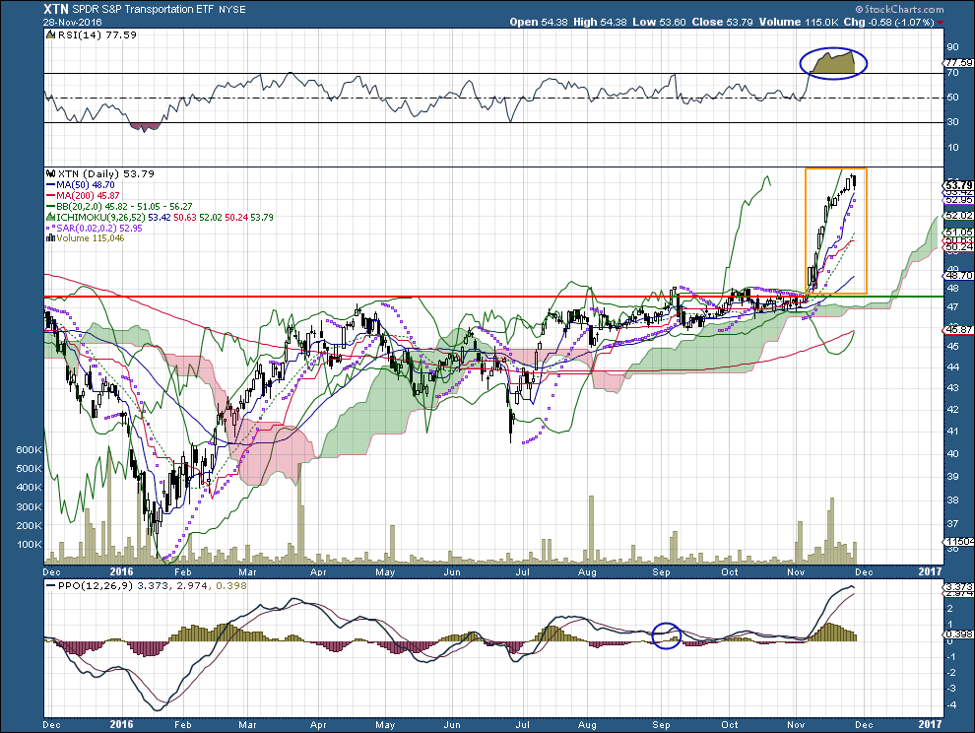Click the 40 level on price axis

[x=952, y=453]
